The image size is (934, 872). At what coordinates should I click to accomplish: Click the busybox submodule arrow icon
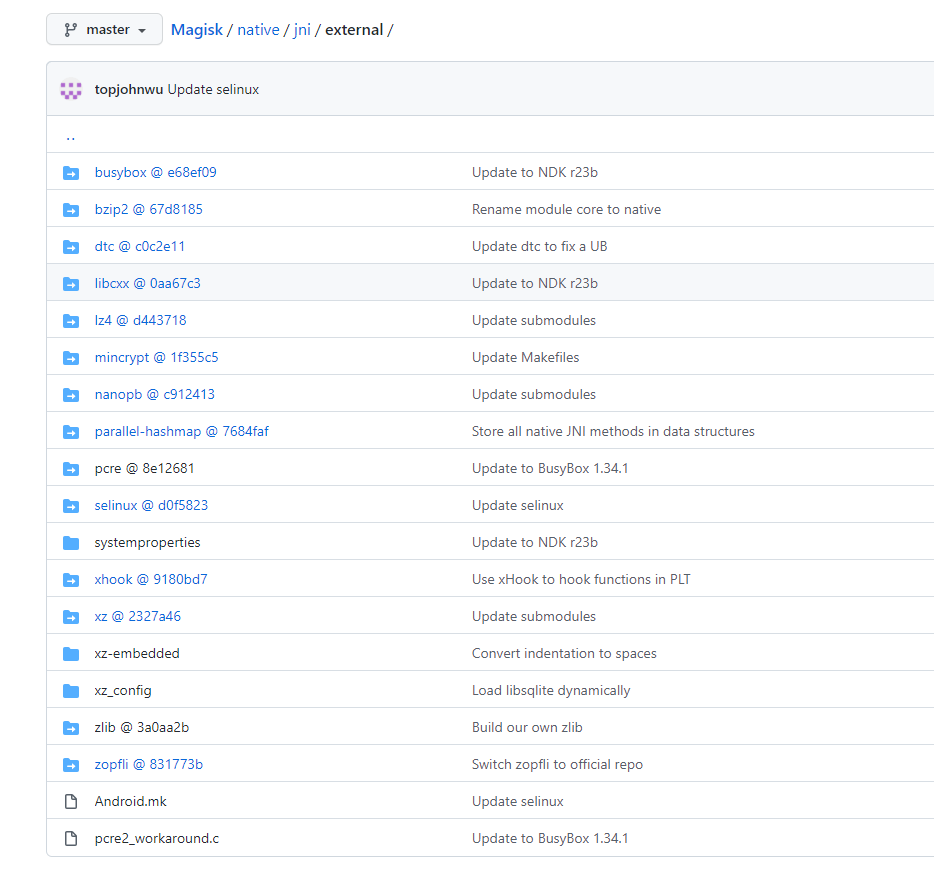[70, 172]
